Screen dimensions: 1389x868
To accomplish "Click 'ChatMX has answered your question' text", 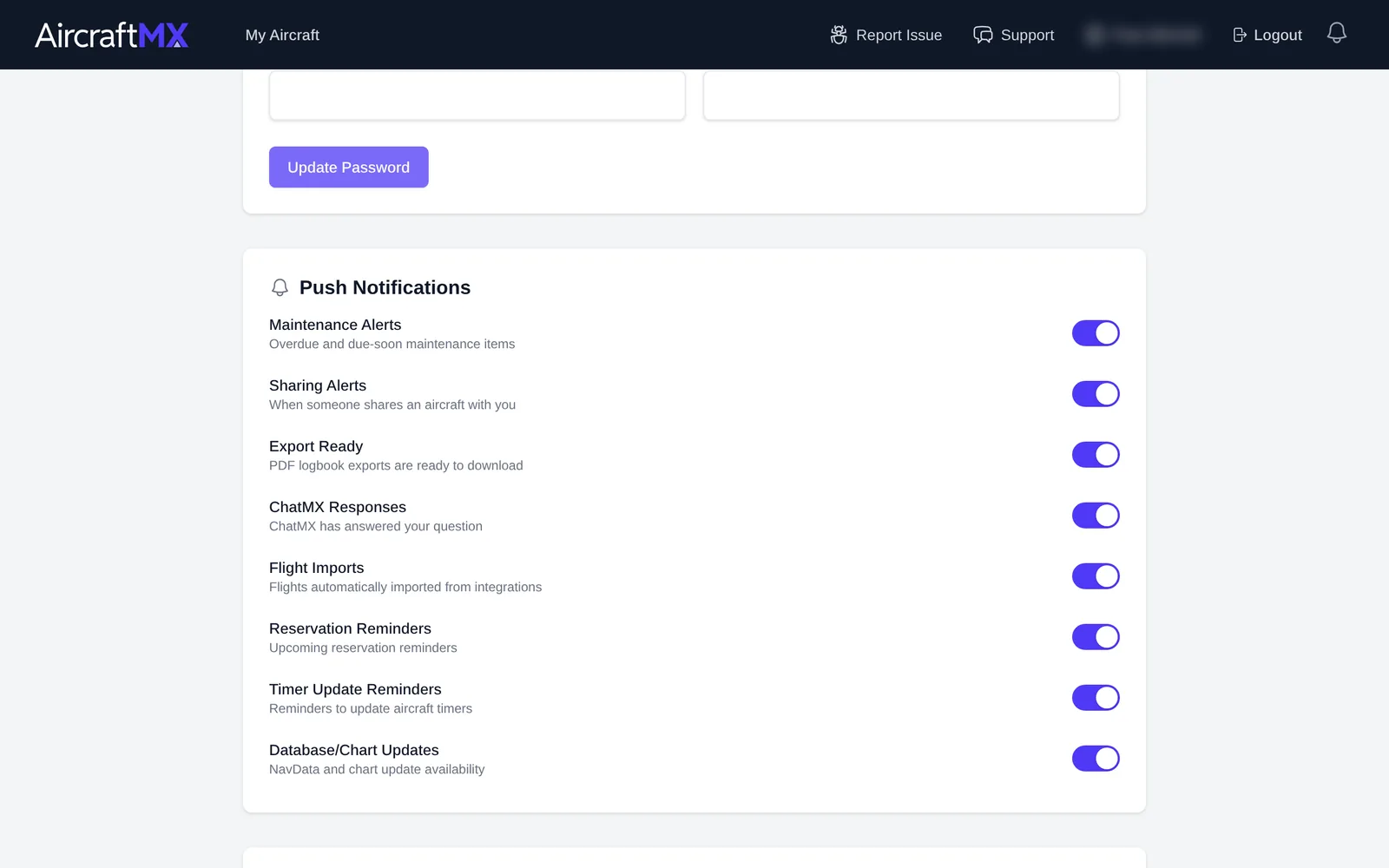I will click(x=376, y=527).
